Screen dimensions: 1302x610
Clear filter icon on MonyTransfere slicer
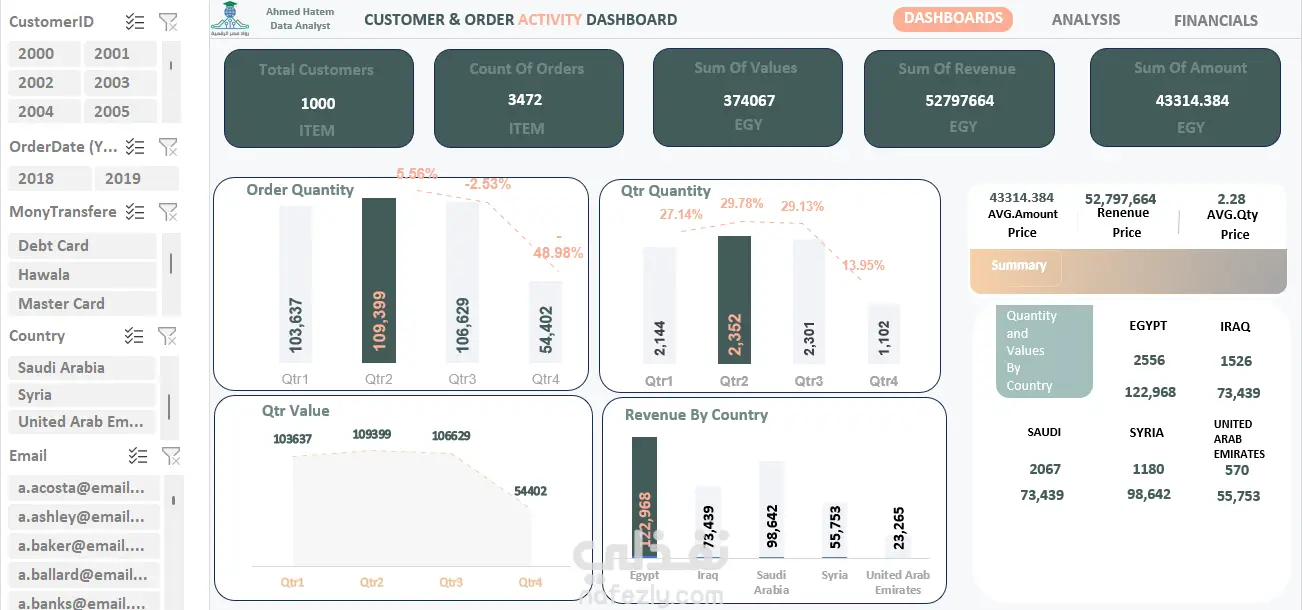(168, 212)
